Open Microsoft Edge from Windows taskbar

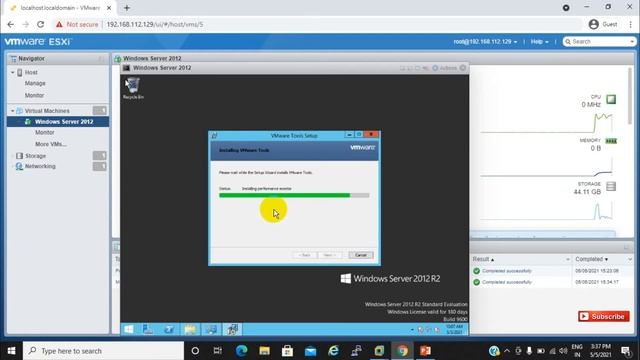tap(242, 351)
